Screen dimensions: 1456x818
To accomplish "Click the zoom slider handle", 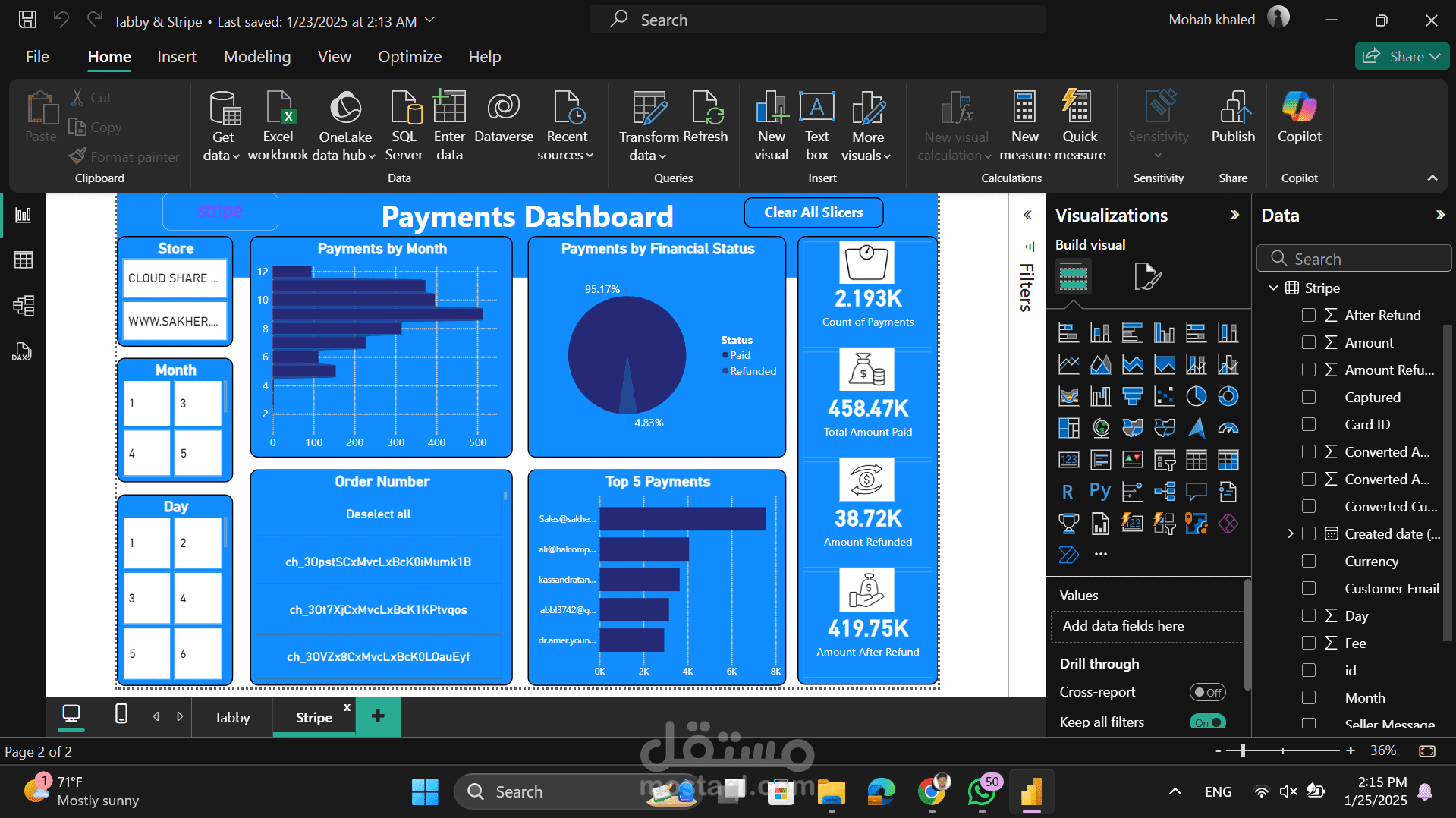I will pos(1242,750).
